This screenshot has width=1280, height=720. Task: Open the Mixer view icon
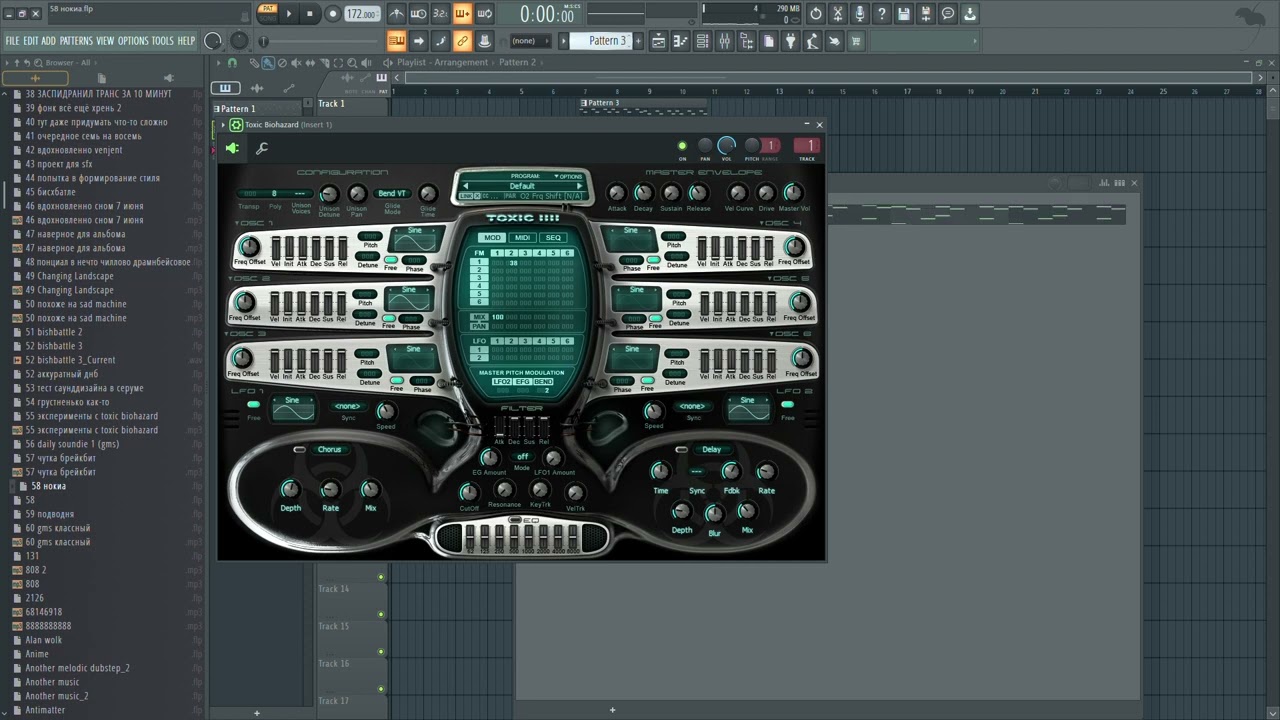pos(724,41)
